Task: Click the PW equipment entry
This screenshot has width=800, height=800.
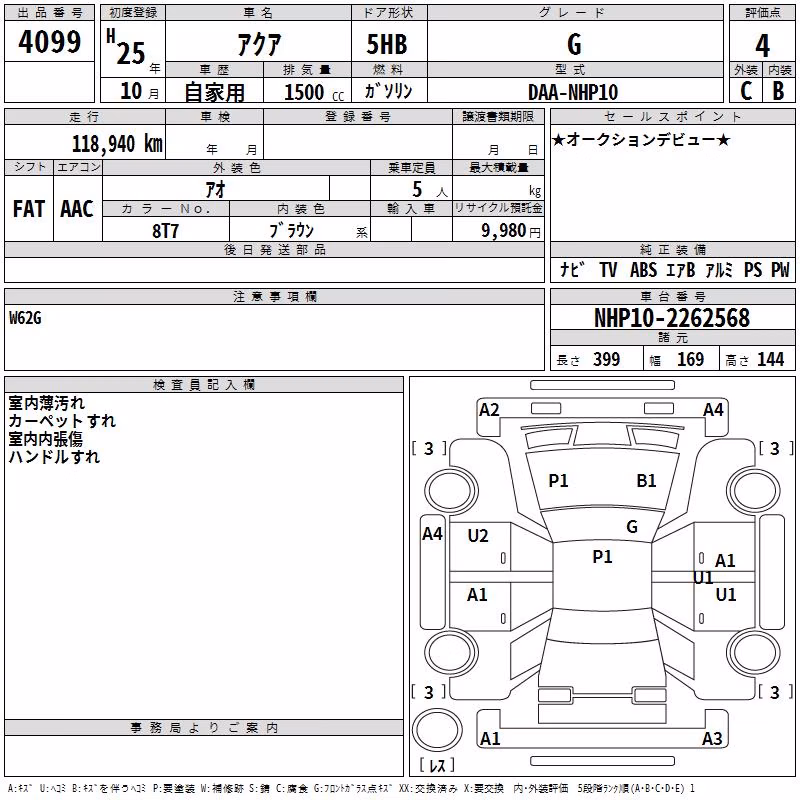Action: pos(780,269)
